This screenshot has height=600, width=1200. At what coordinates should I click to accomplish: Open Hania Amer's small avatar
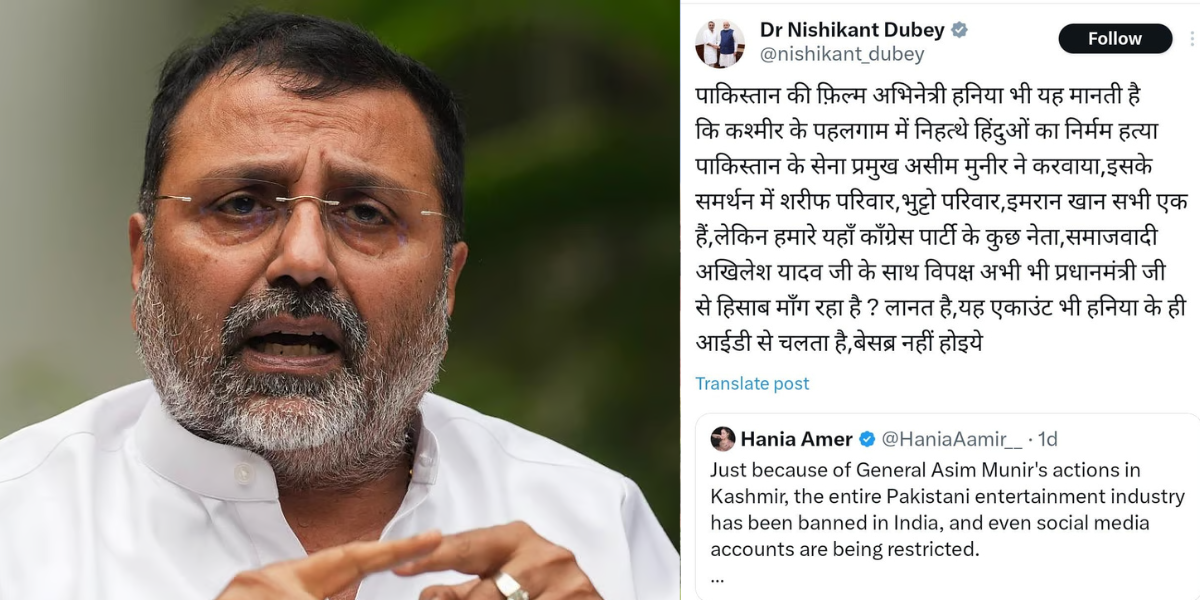[x=723, y=439]
